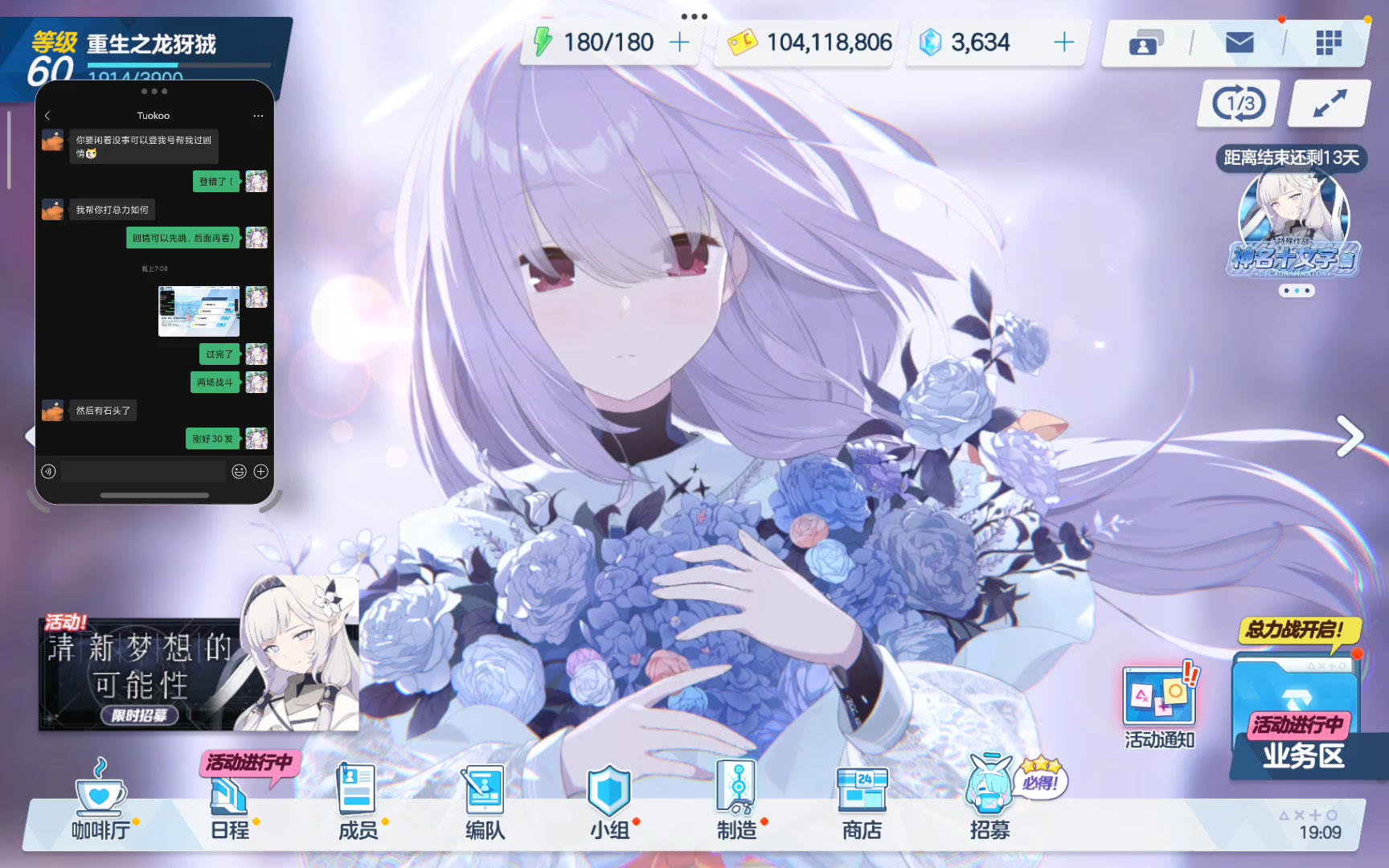Open the emoji picker in chat
The width and height of the screenshot is (1389, 868).
click(239, 472)
